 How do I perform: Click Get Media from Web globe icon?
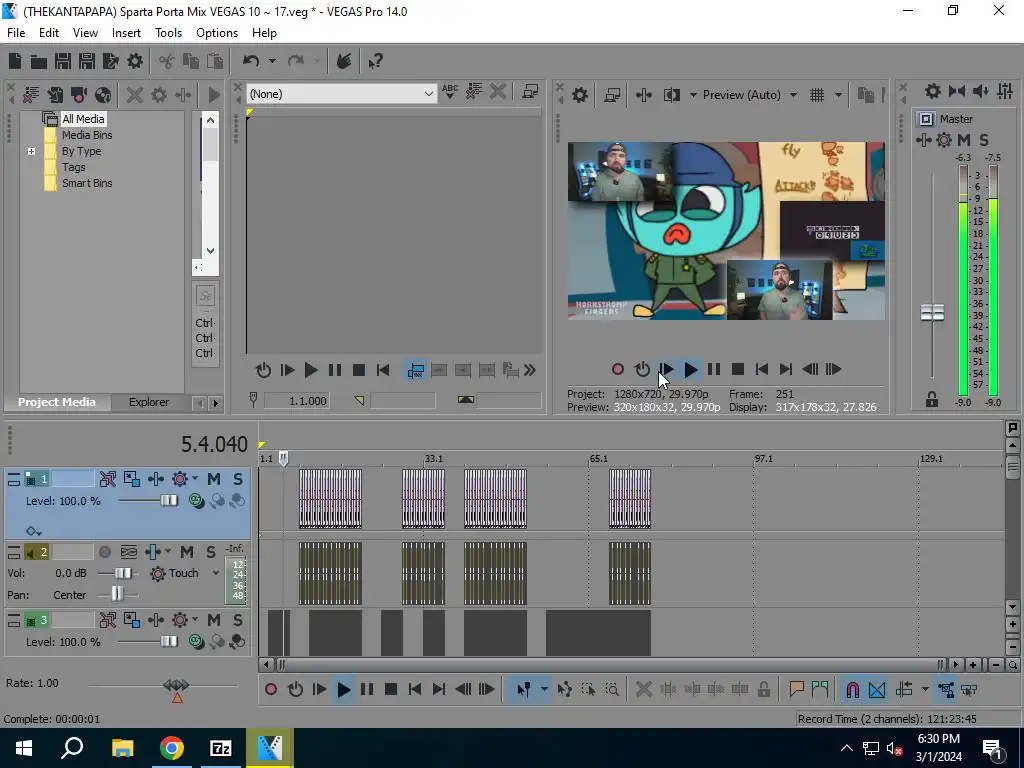pos(103,95)
